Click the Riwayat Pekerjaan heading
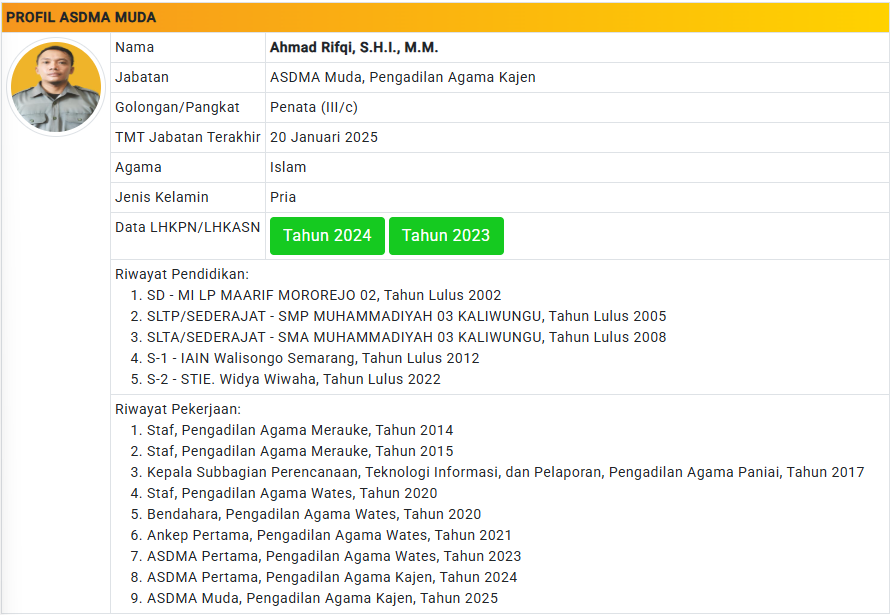This screenshot has width=892, height=615. [178, 409]
